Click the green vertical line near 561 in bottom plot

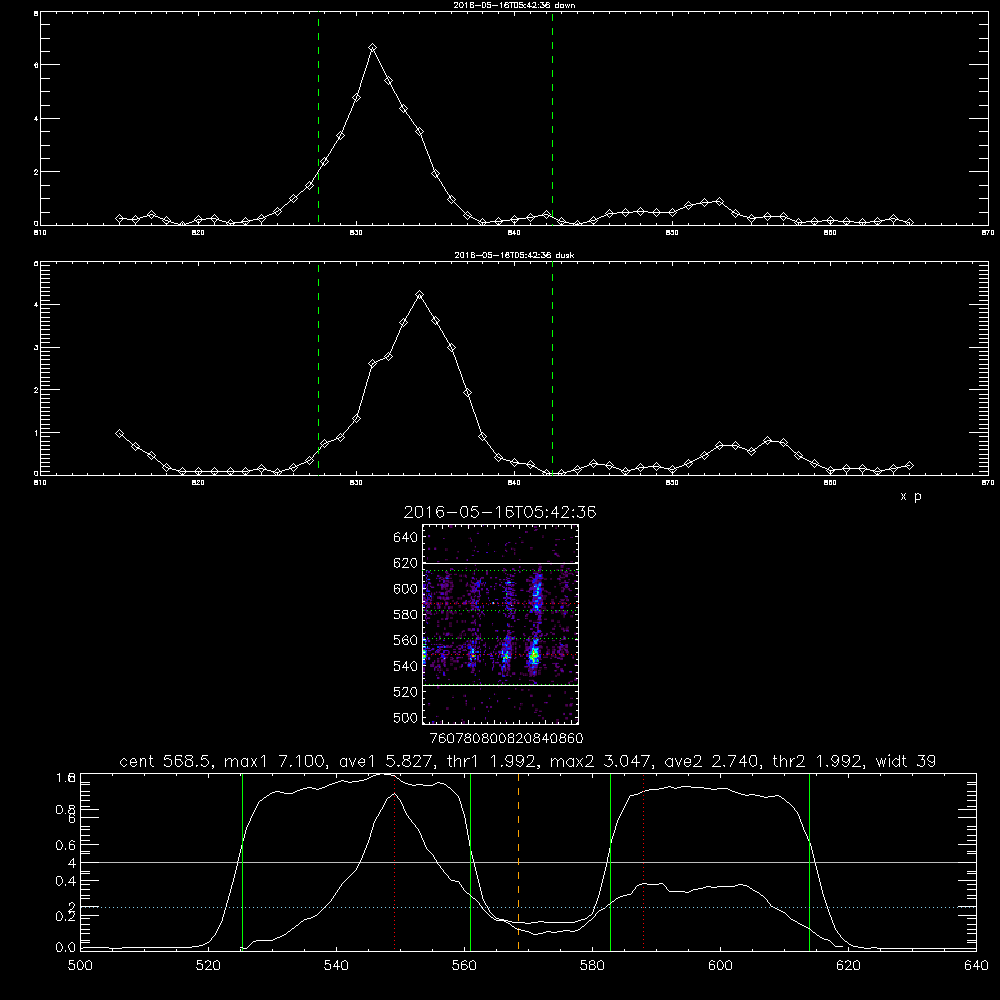click(471, 861)
